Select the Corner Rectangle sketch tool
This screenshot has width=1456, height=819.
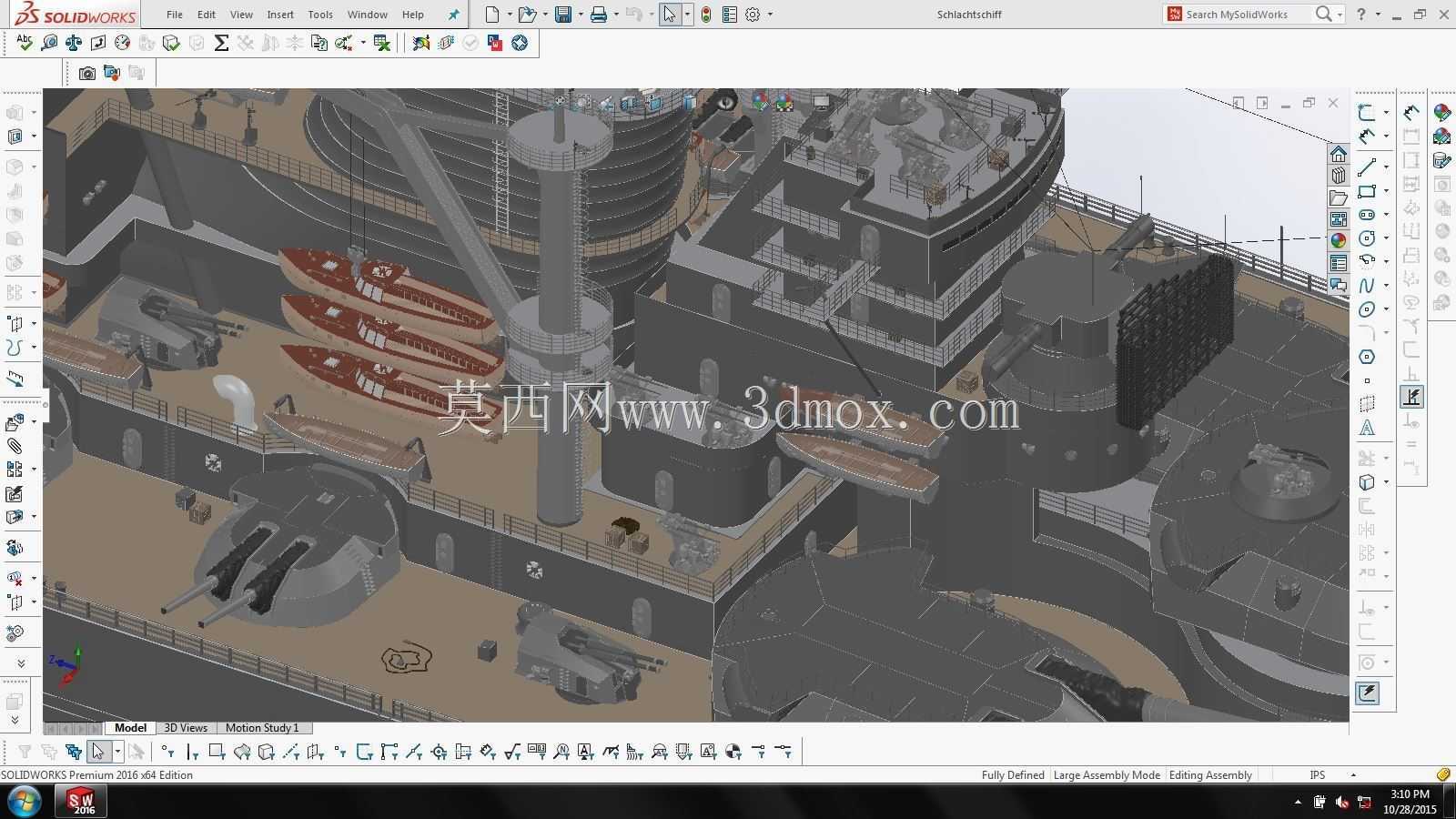point(1367,191)
